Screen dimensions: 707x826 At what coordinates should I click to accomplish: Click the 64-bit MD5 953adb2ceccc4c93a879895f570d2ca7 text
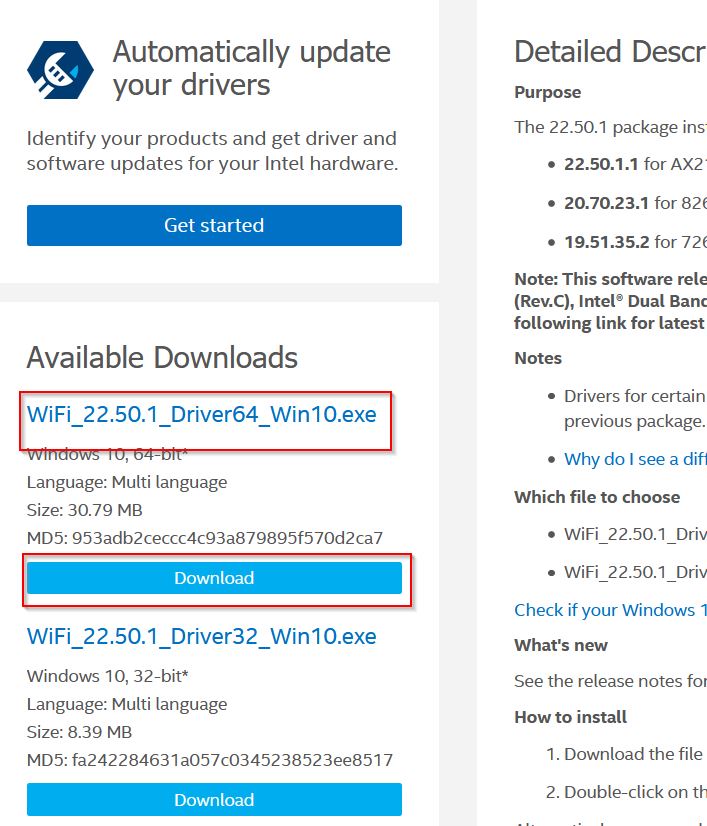click(x=205, y=538)
